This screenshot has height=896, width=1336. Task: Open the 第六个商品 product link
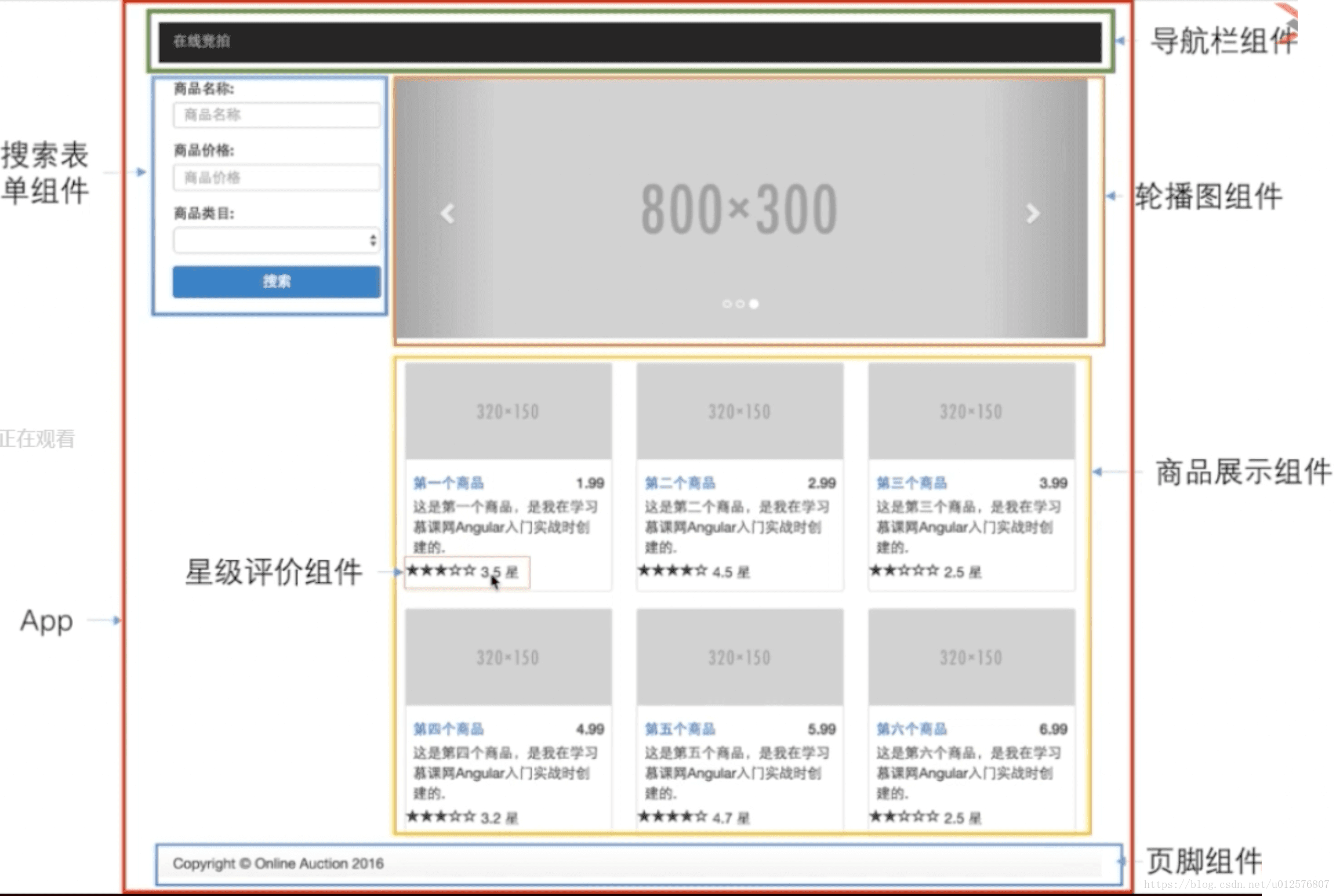coord(912,729)
